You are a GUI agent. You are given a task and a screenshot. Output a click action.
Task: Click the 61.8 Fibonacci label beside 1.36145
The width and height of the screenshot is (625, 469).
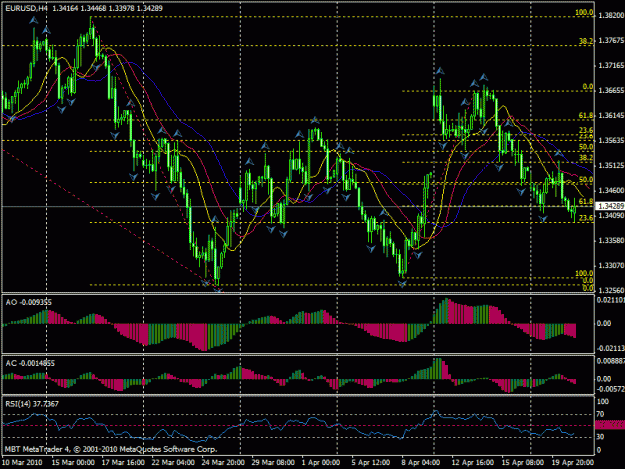pos(586,115)
